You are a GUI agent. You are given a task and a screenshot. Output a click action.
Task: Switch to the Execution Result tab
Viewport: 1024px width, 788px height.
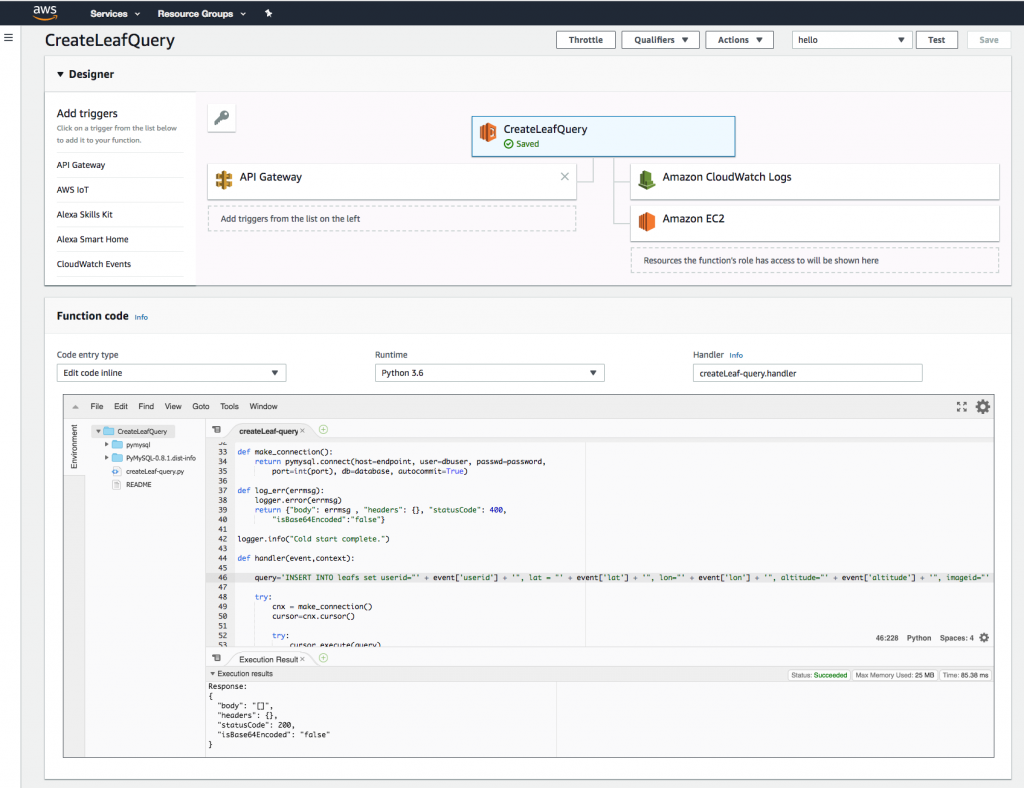click(268, 659)
